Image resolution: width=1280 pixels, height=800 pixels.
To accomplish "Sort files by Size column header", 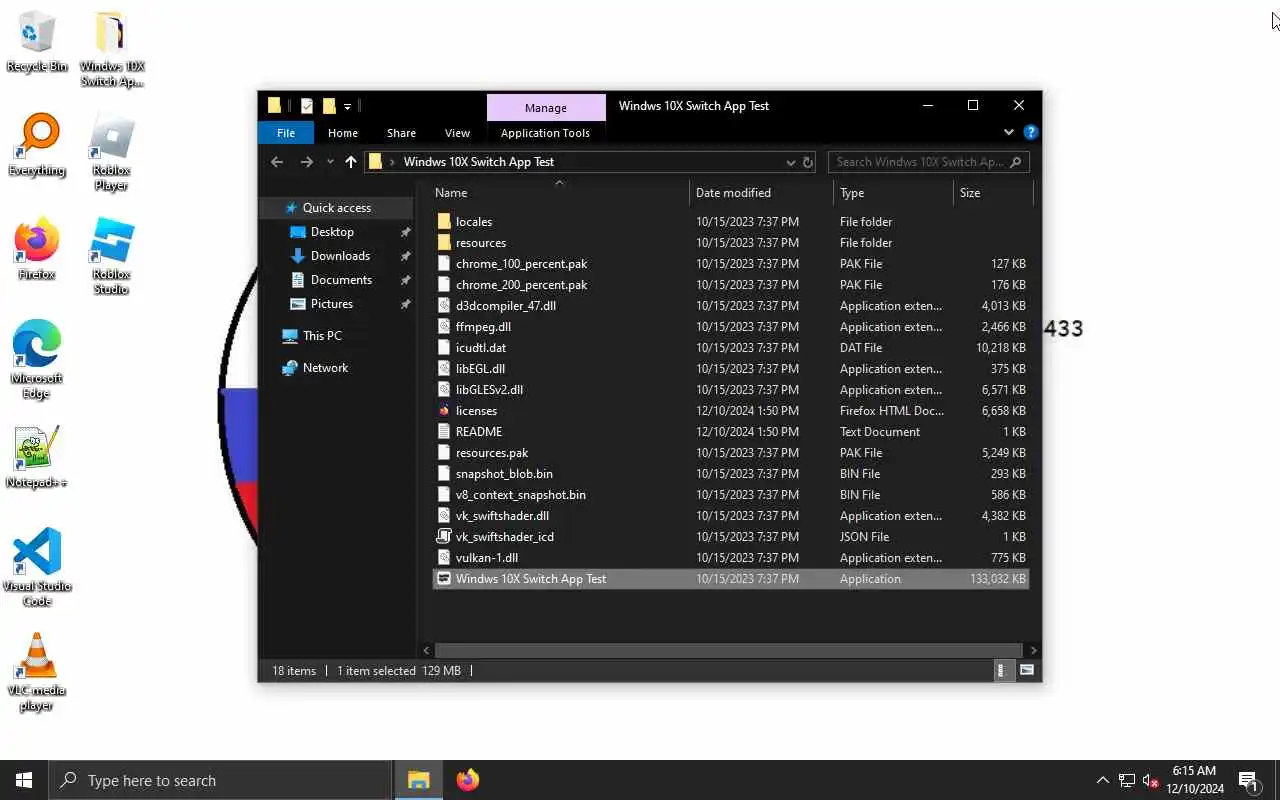I will click(x=992, y=193).
